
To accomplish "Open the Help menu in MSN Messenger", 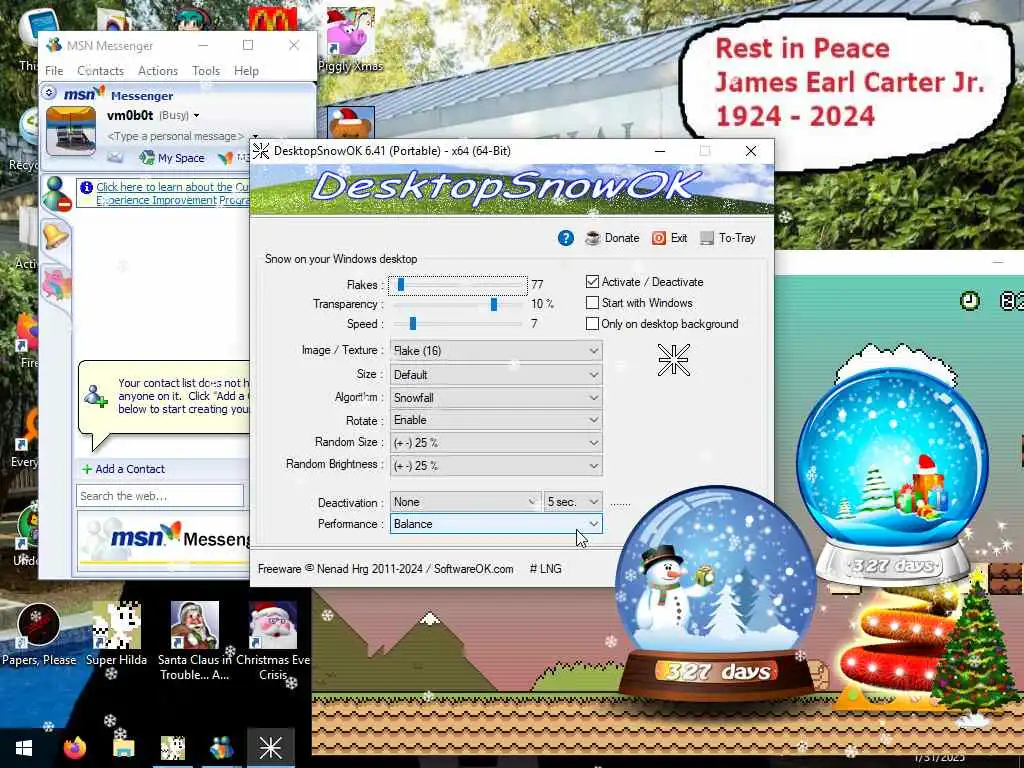I will (246, 71).
